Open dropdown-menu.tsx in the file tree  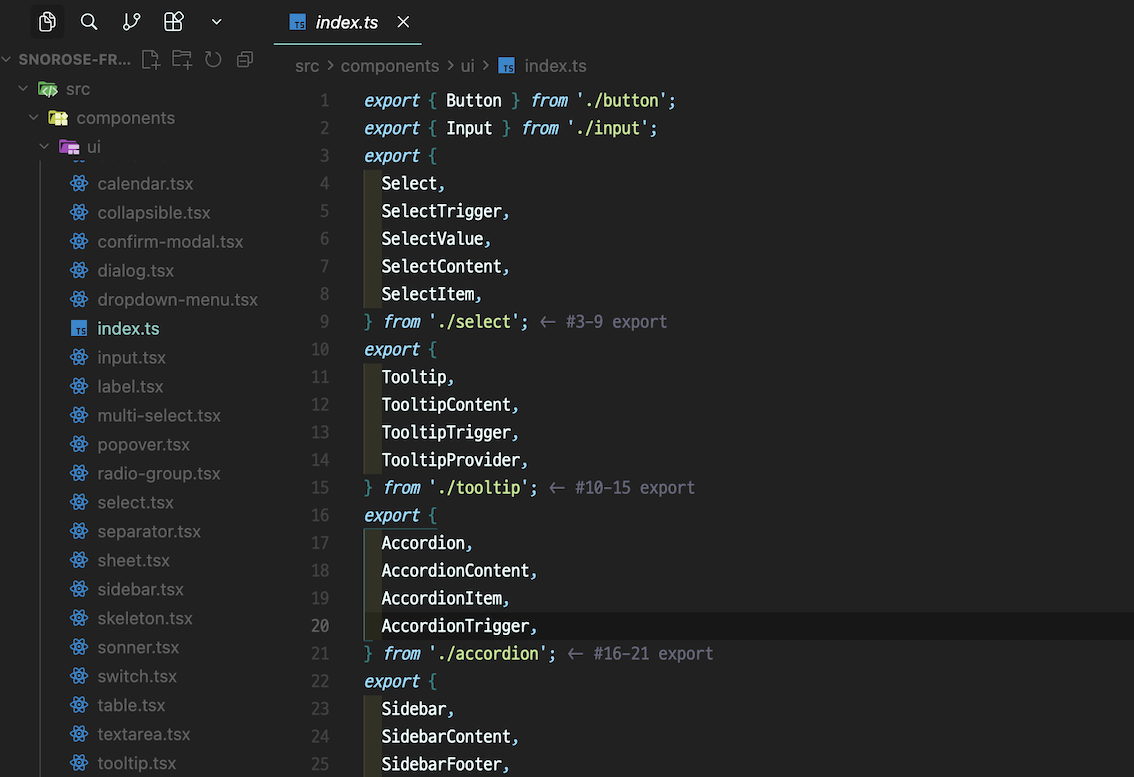177,300
